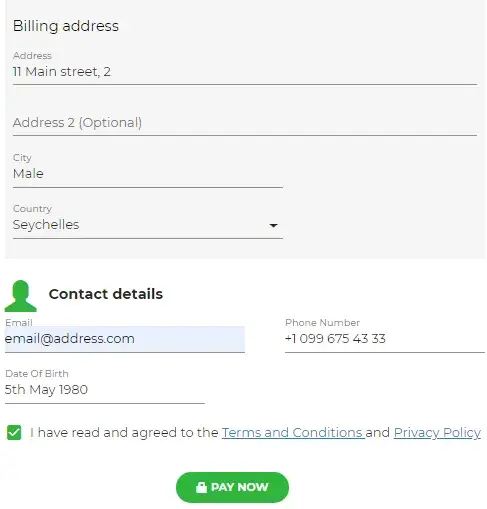This screenshot has width=487, height=509.
Task: Click the "I have read and agreed" text
Action: [x=124, y=433]
